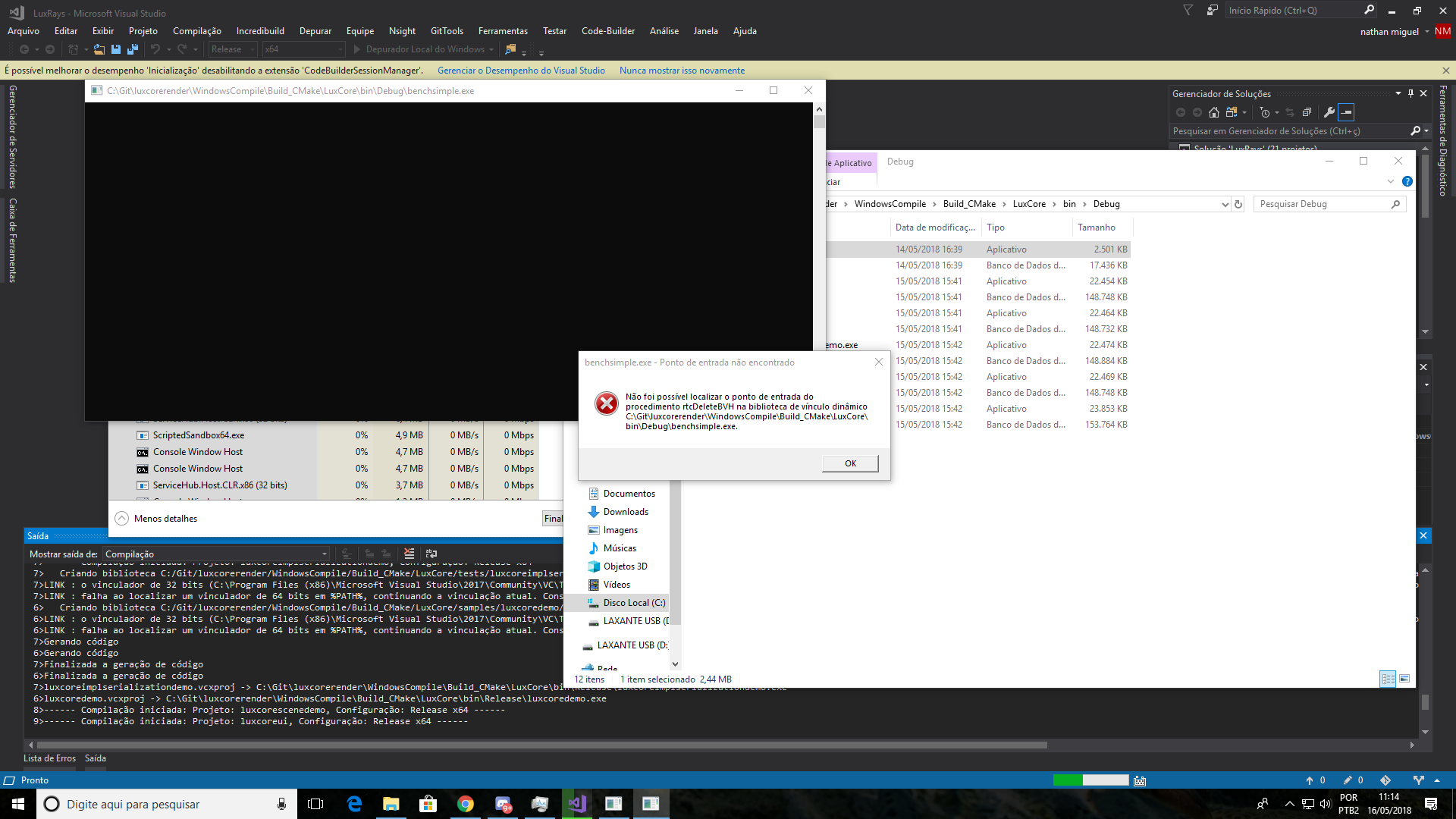1456x819 pixels.
Task: Switch to the Lista de Erros tab
Action: (x=49, y=758)
